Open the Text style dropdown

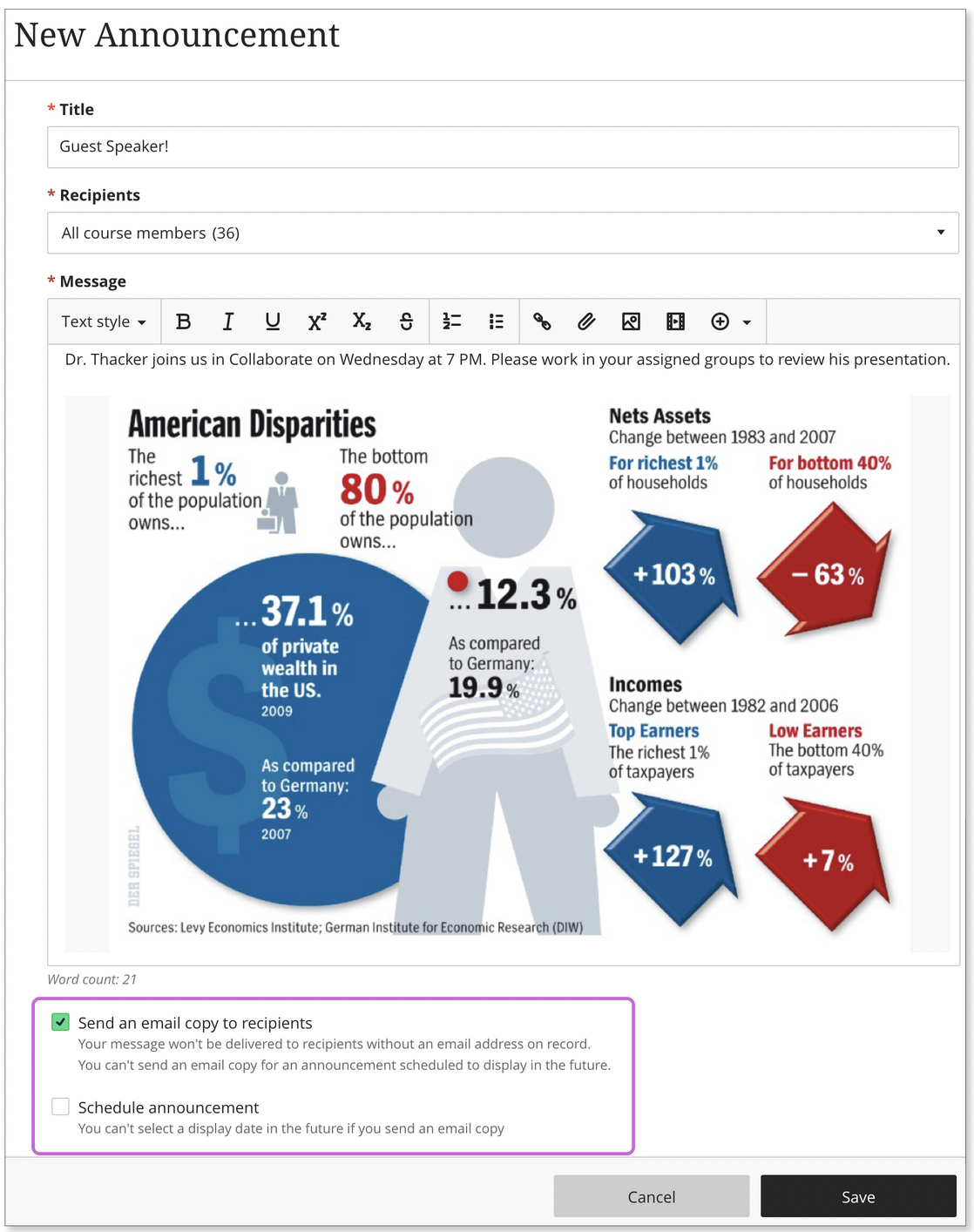tap(103, 322)
